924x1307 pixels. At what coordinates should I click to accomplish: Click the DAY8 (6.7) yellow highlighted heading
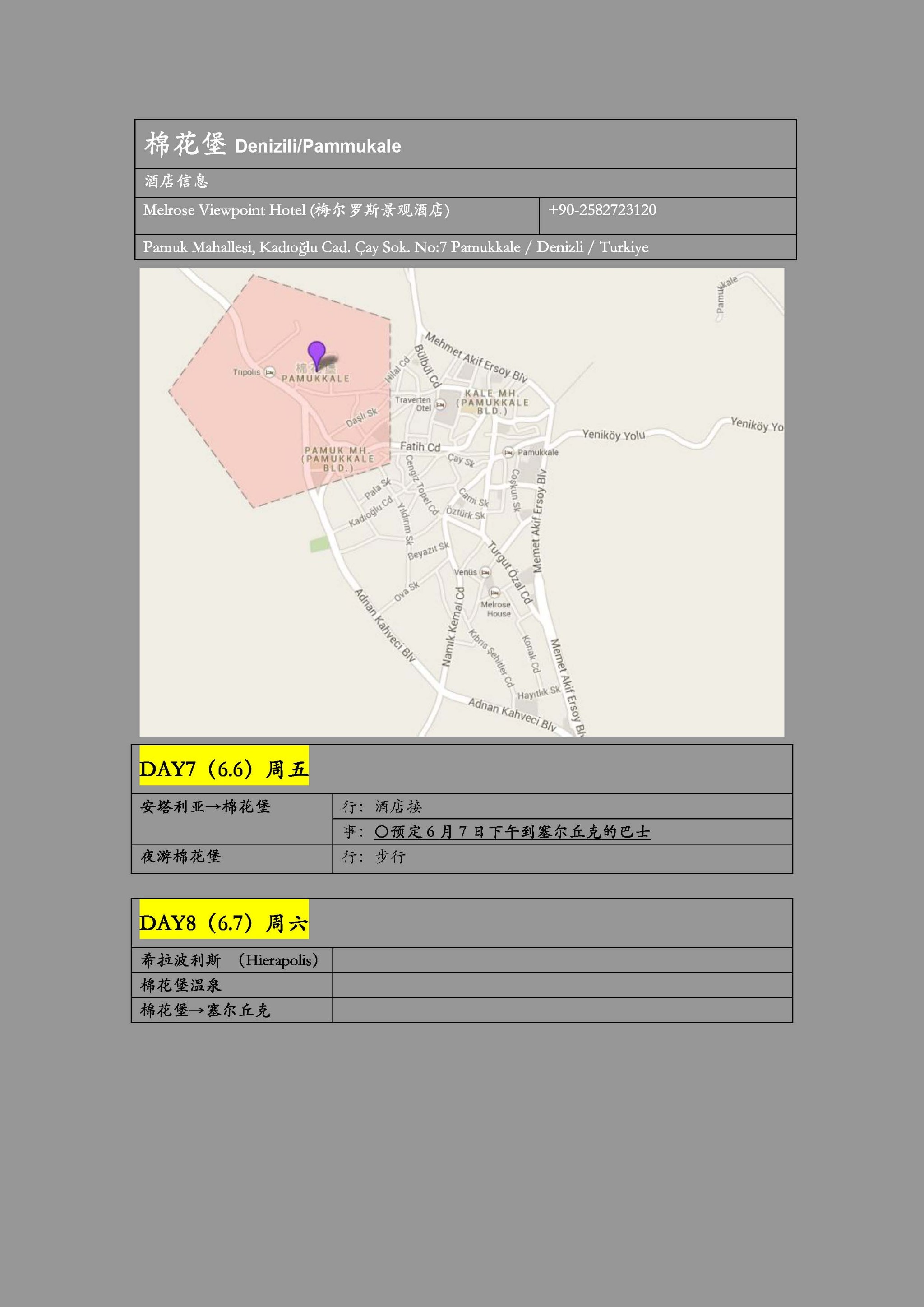pyautogui.click(x=224, y=923)
